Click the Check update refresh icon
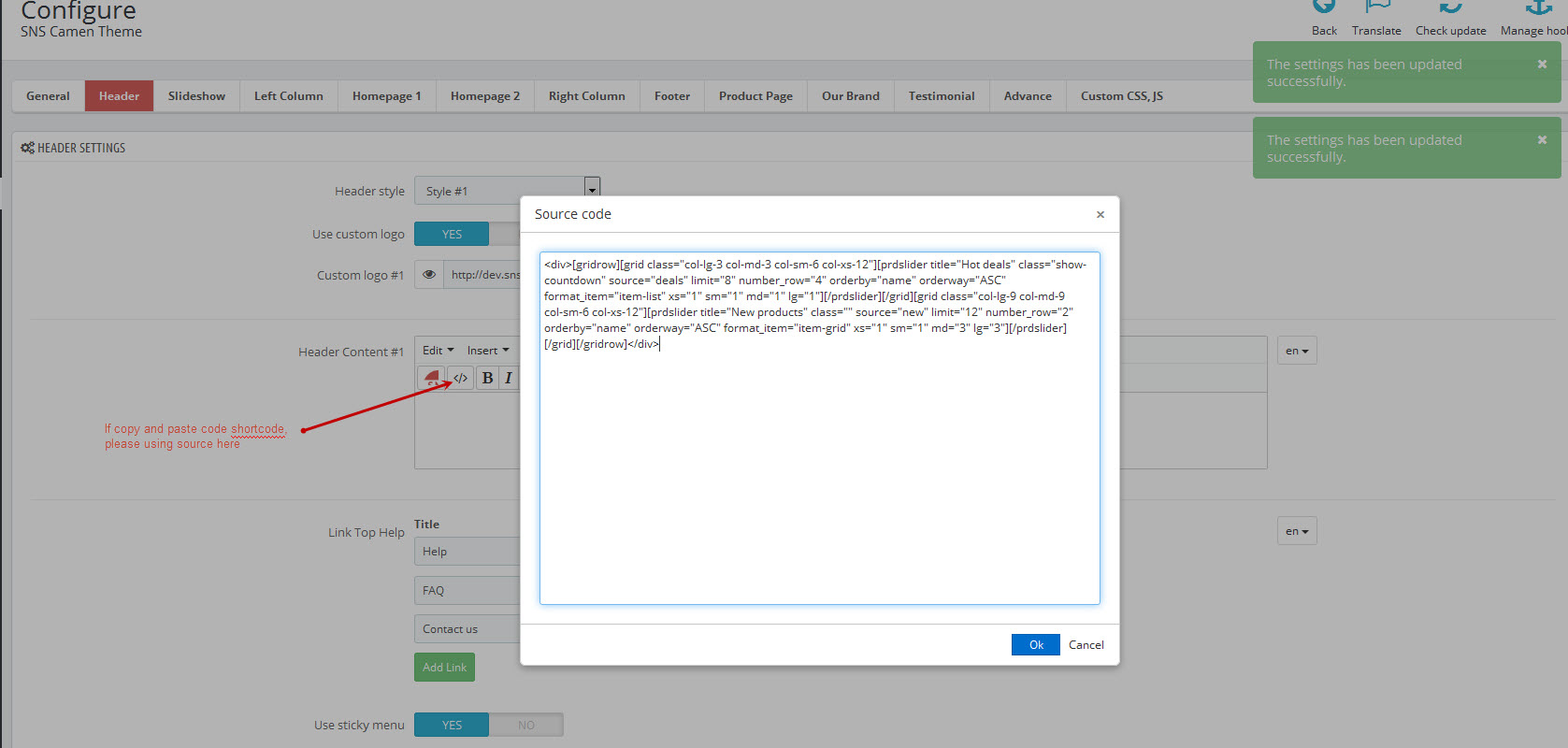 coord(1450,7)
